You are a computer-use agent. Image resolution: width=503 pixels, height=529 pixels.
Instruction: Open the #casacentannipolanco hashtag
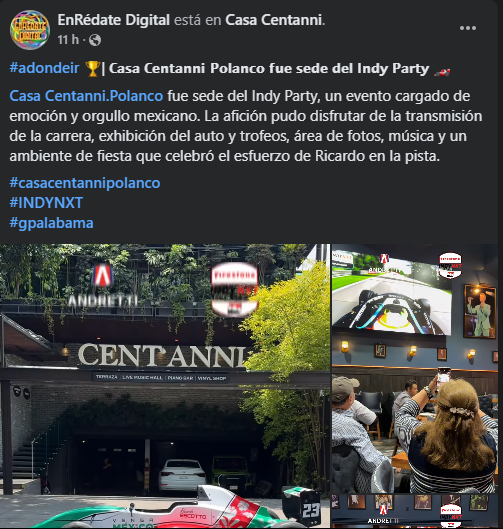tap(85, 183)
